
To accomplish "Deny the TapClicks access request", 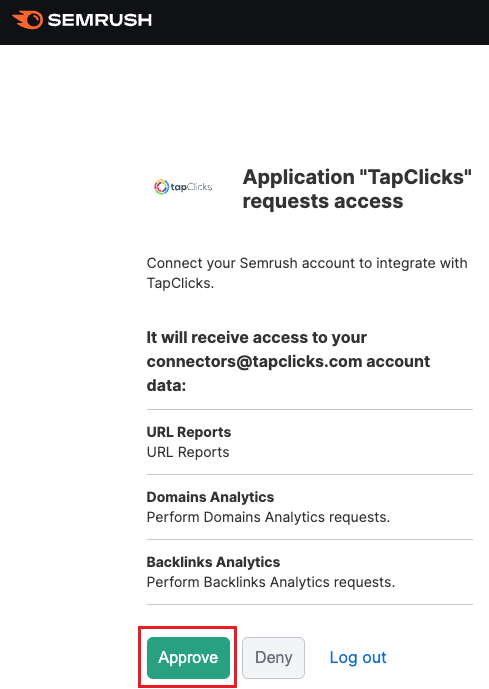I will [x=273, y=658].
